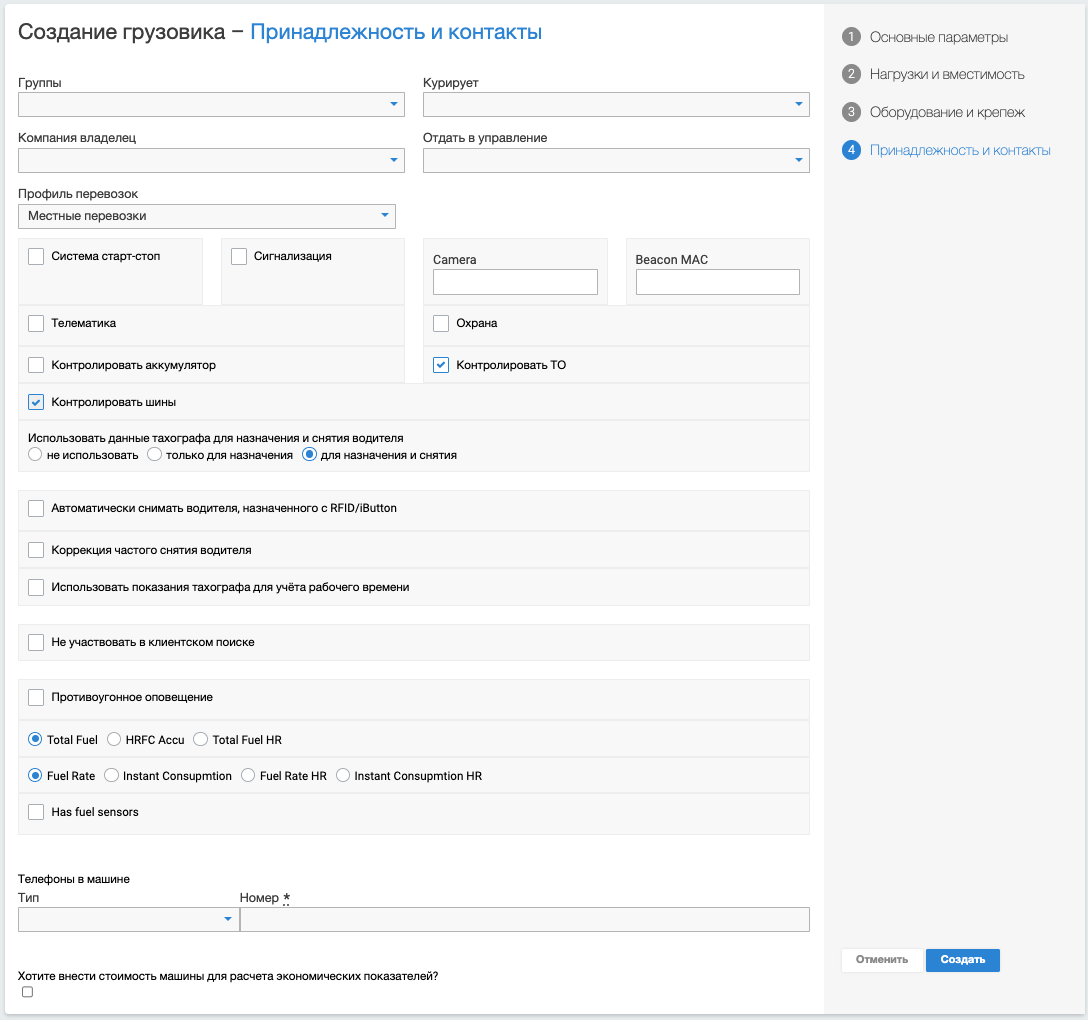
Task: Focus the Beacon MAC input field
Action: (717, 282)
